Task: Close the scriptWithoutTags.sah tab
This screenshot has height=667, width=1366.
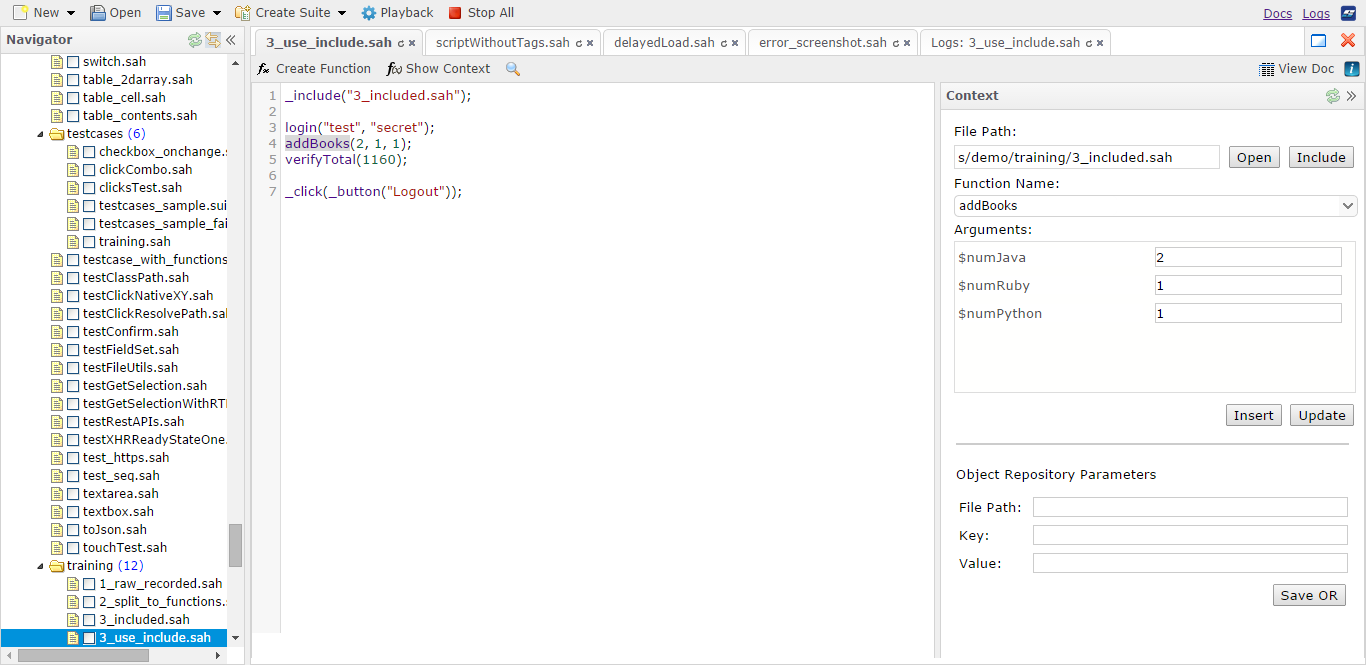Action: pos(590,43)
